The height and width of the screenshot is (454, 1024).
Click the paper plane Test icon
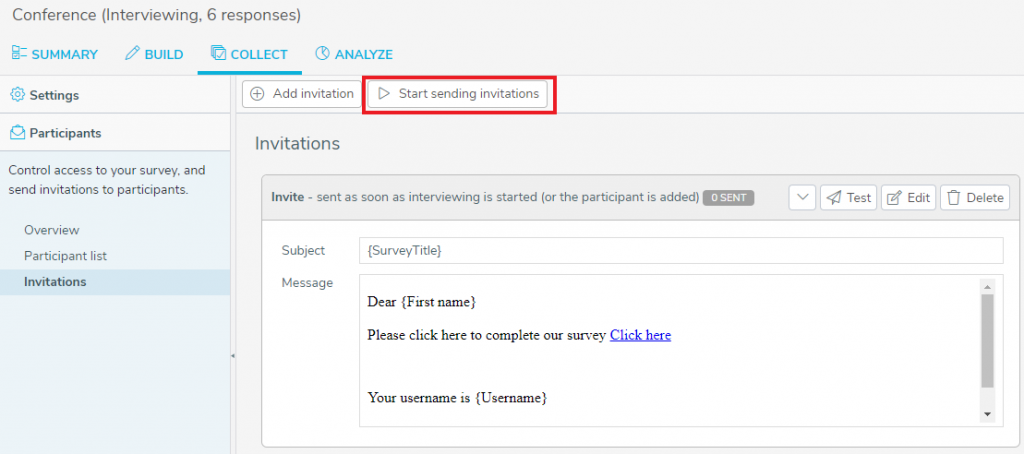pos(834,197)
